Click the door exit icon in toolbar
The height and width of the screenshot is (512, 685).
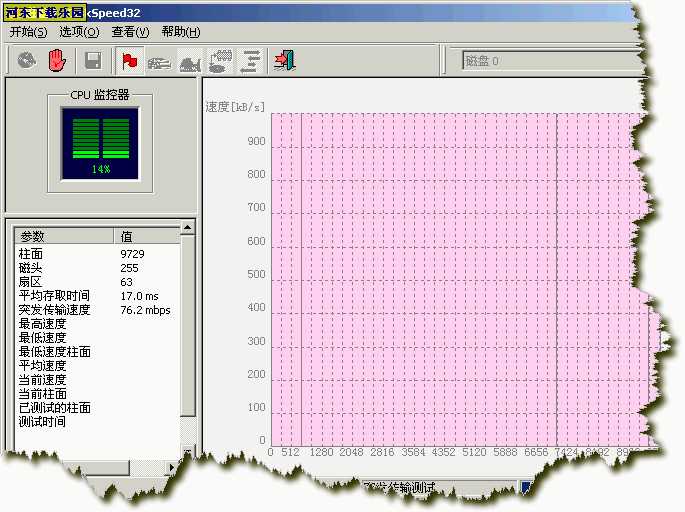(285, 61)
